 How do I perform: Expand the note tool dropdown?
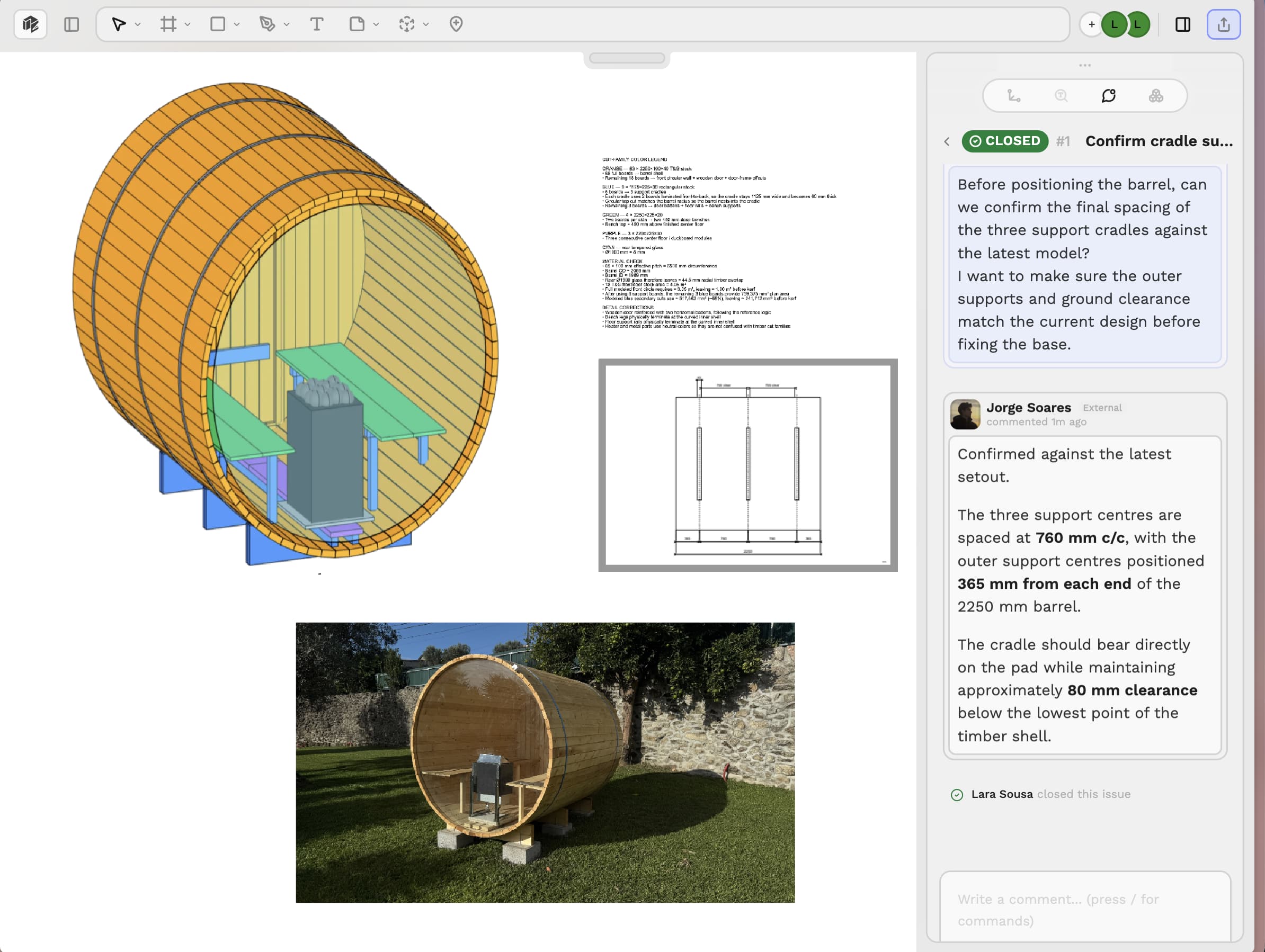tap(376, 24)
